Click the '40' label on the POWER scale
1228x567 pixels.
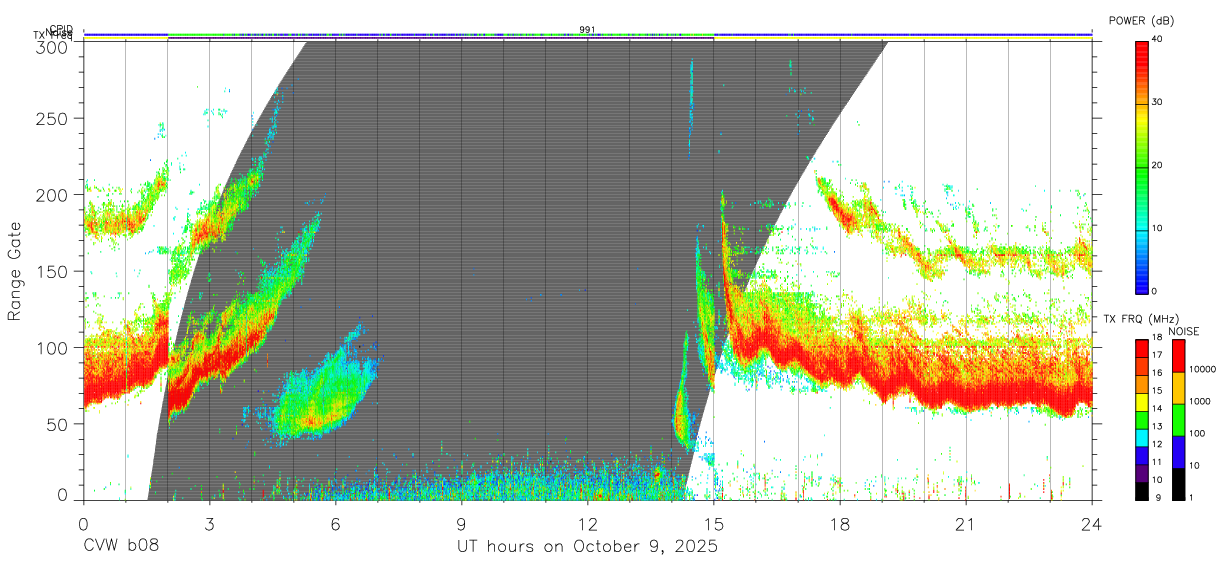(x=1159, y=40)
